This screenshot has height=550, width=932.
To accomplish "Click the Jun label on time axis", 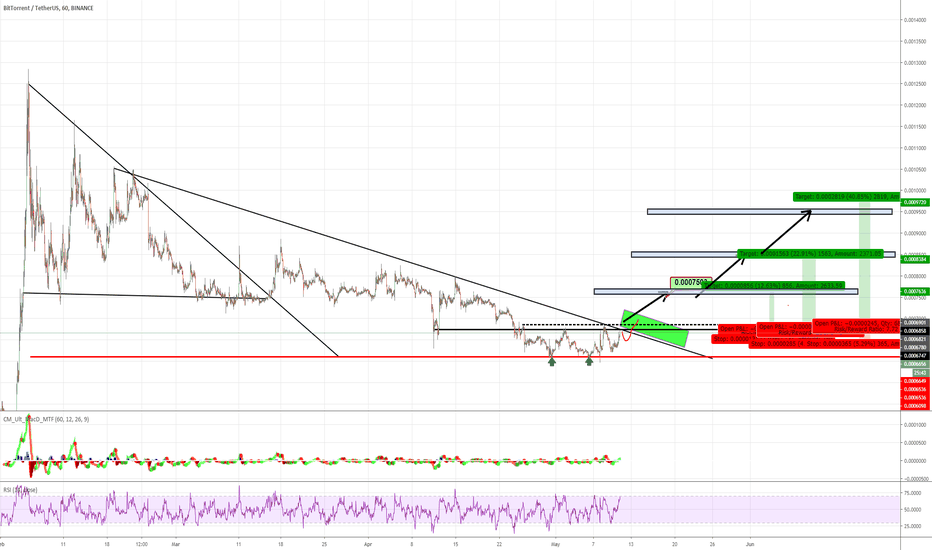I will [750, 543].
